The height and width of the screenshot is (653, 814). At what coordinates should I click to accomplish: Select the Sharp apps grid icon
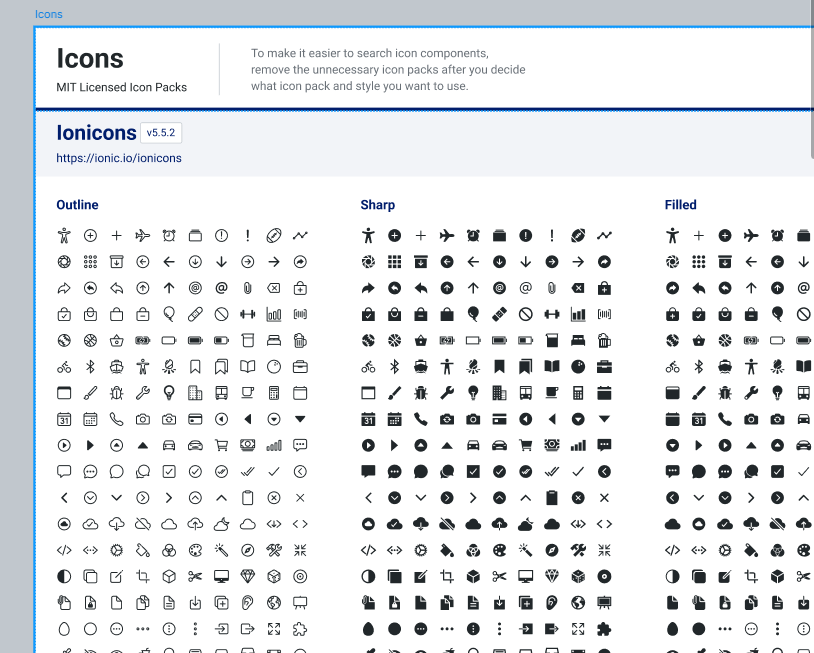pos(395,262)
